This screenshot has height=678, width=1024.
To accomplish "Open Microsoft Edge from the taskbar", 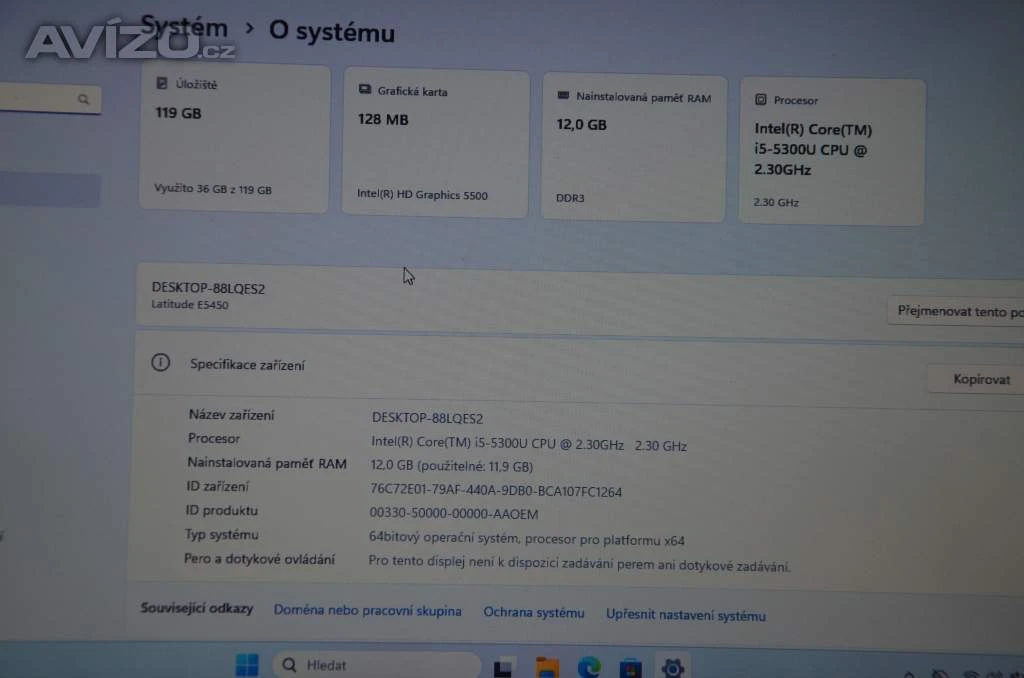I will (x=588, y=667).
